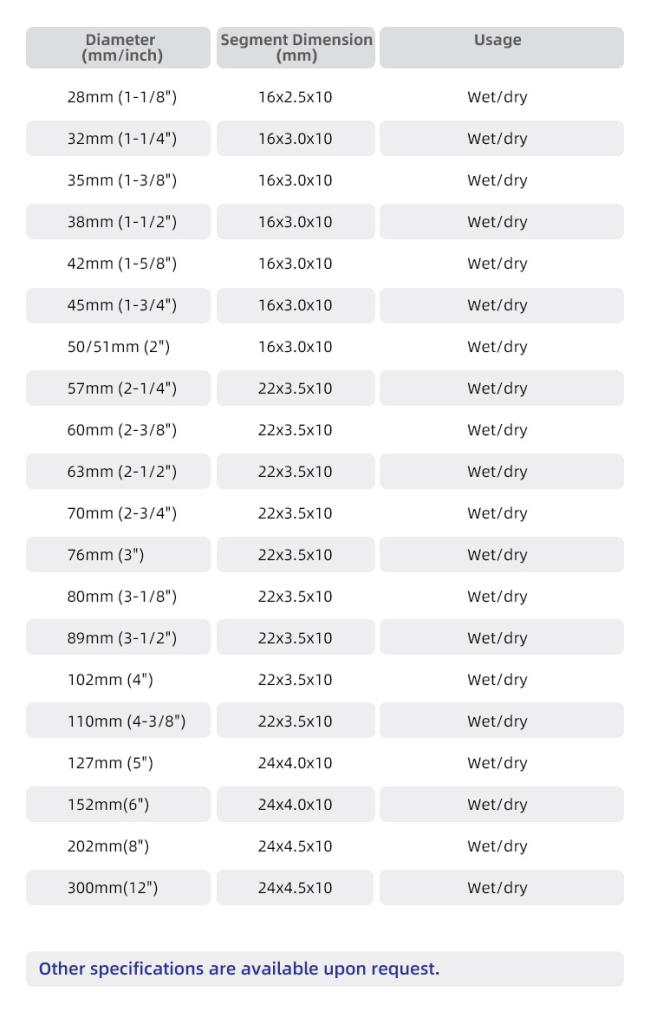Click the Segment Dimension (mm) column header
650x1031 pixels.
pos(296,47)
